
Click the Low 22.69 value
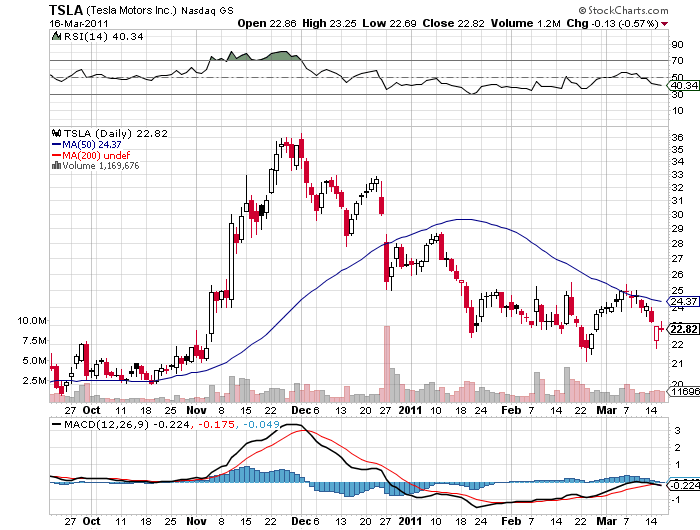coord(389,23)
